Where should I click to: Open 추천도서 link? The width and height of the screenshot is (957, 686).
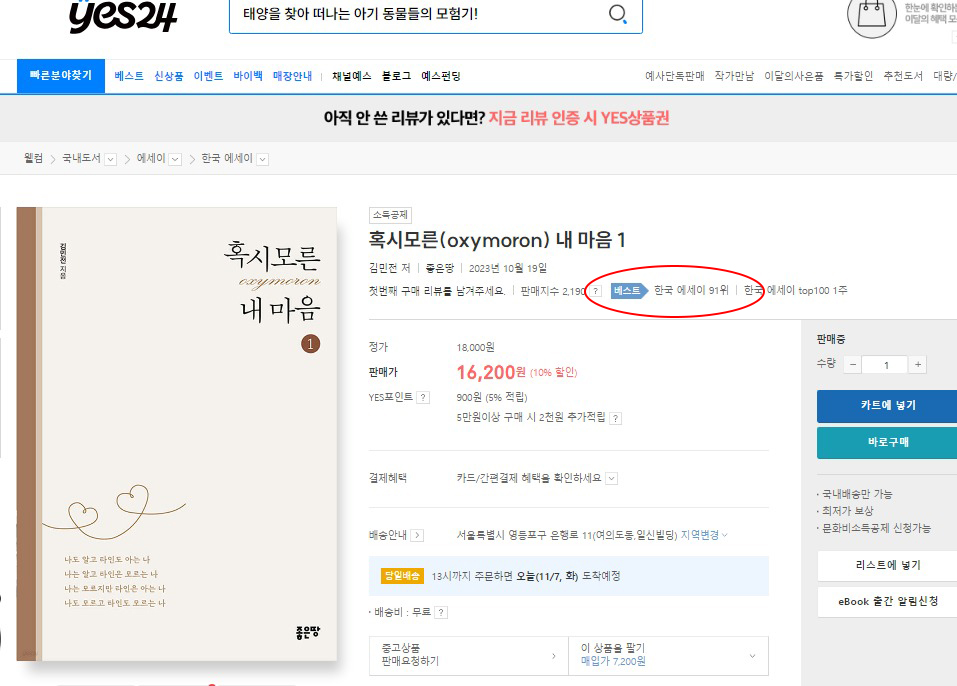(903, 76)
